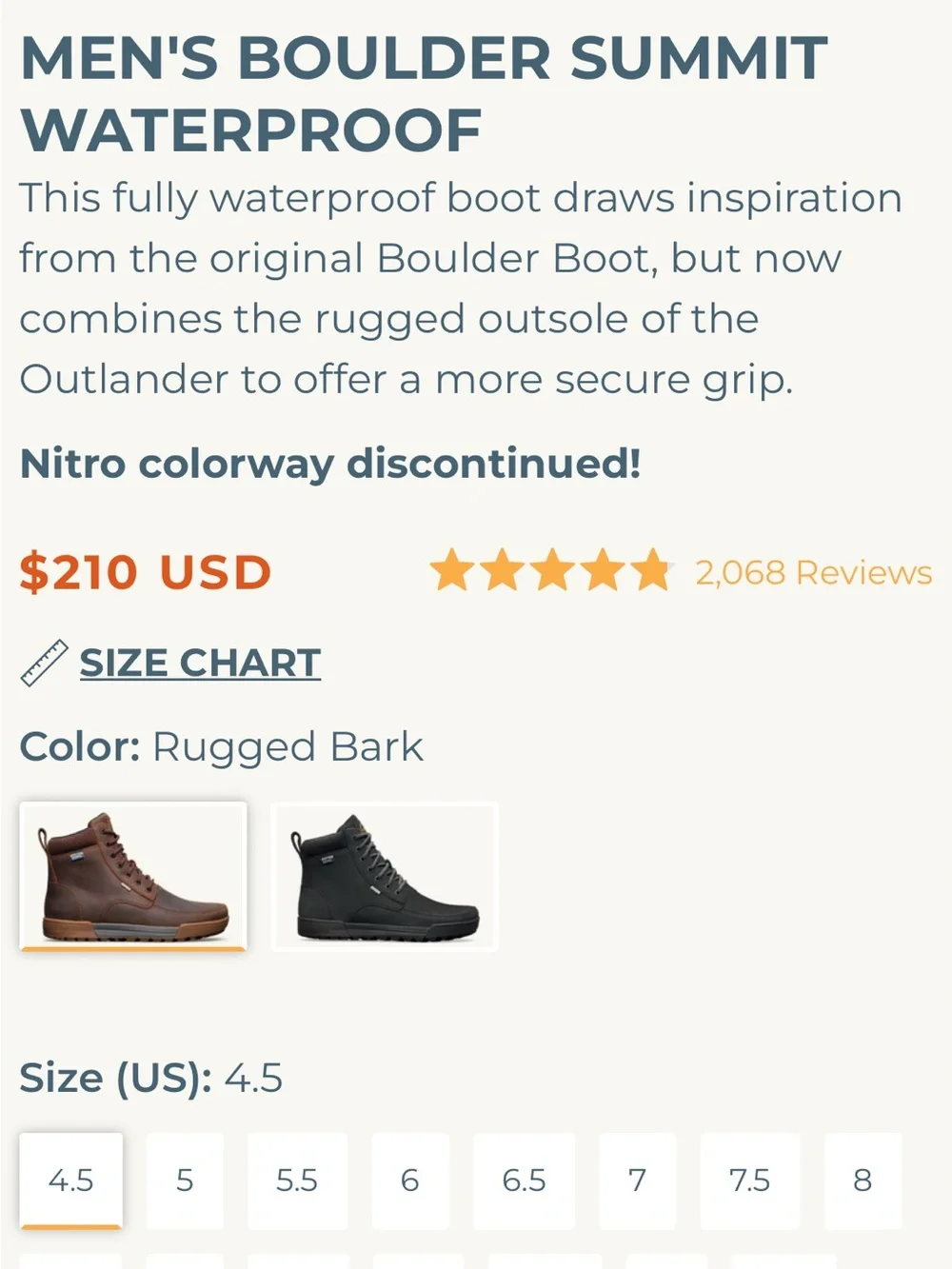
Task: Choose size 5
Action: (185, 1180)
